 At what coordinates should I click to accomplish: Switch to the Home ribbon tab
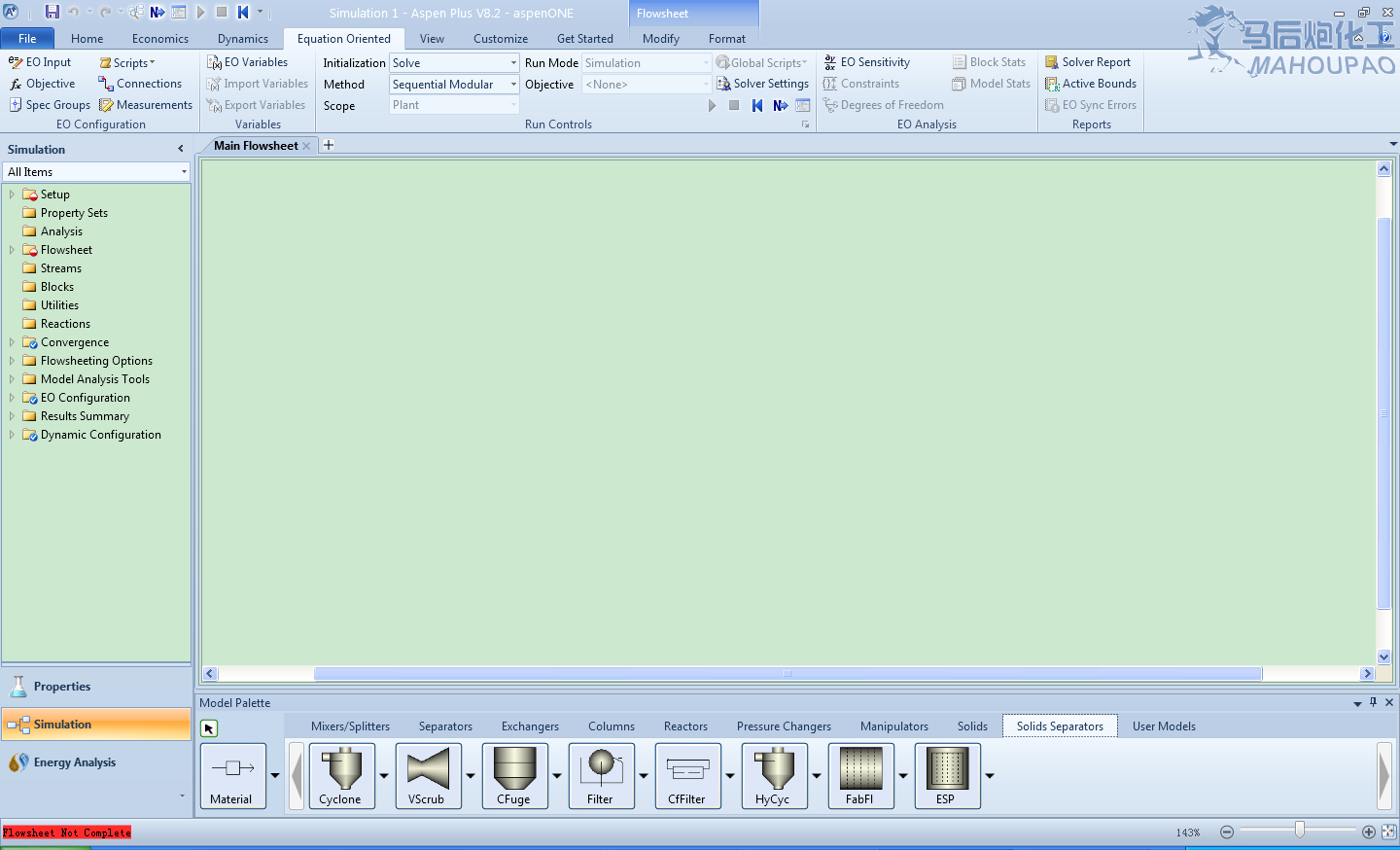[x=87, y=39]
